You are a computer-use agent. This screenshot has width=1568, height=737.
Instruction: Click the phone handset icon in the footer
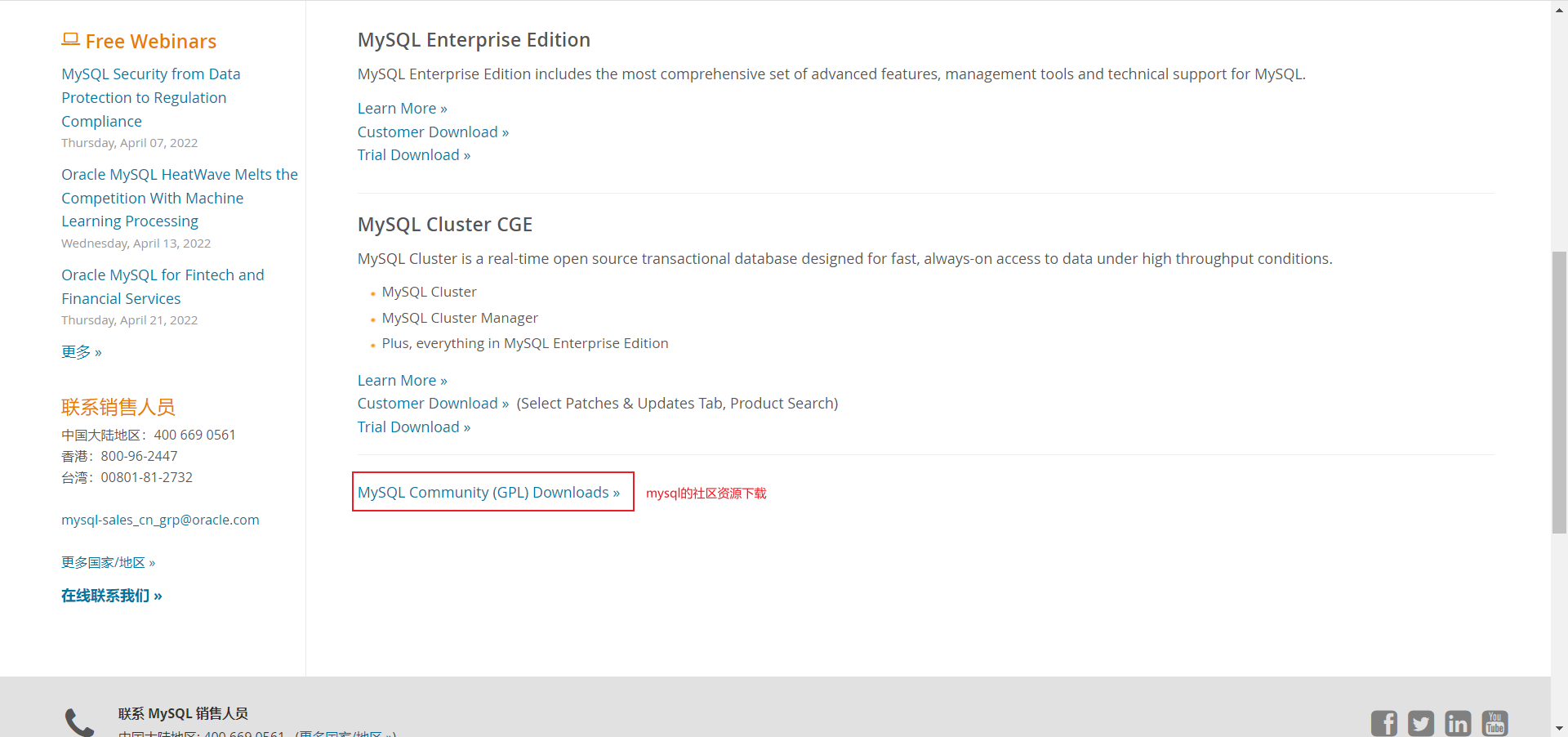pyautogui.click(x=80, y=723)
